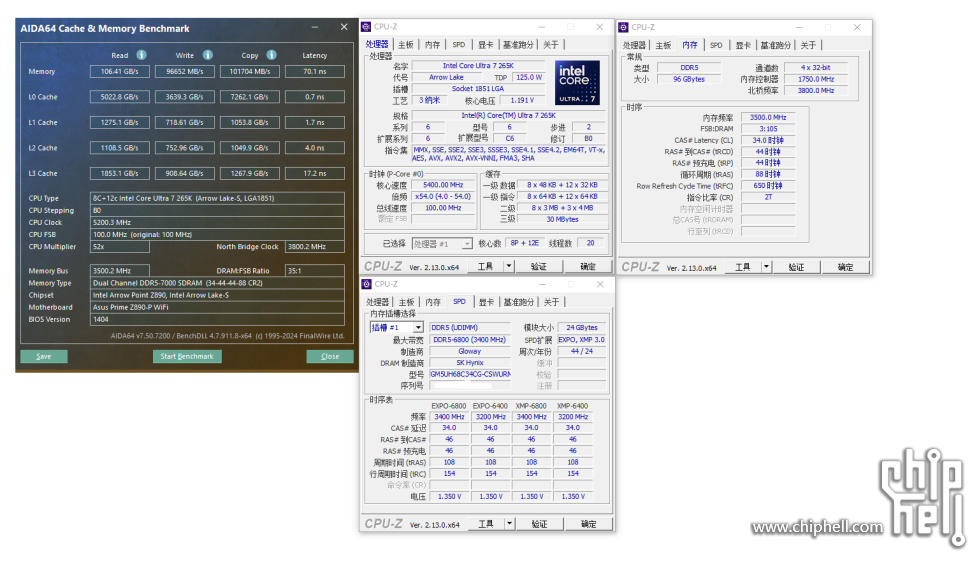Click 验证 in the memory CPU-Z window
979x562 pixels.
[x=796, y=267]
